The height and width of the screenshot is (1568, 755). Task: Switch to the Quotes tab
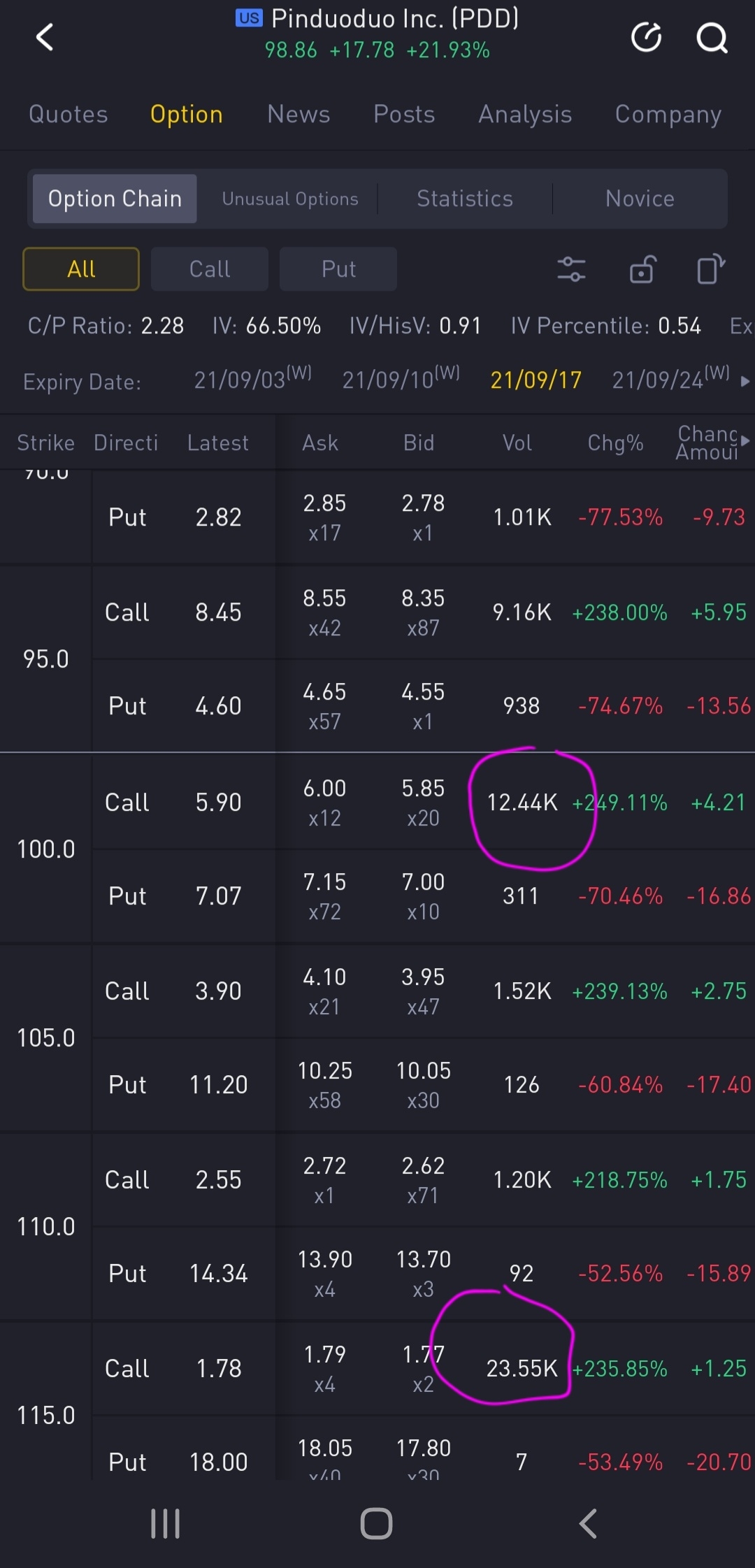coord(69,114)
